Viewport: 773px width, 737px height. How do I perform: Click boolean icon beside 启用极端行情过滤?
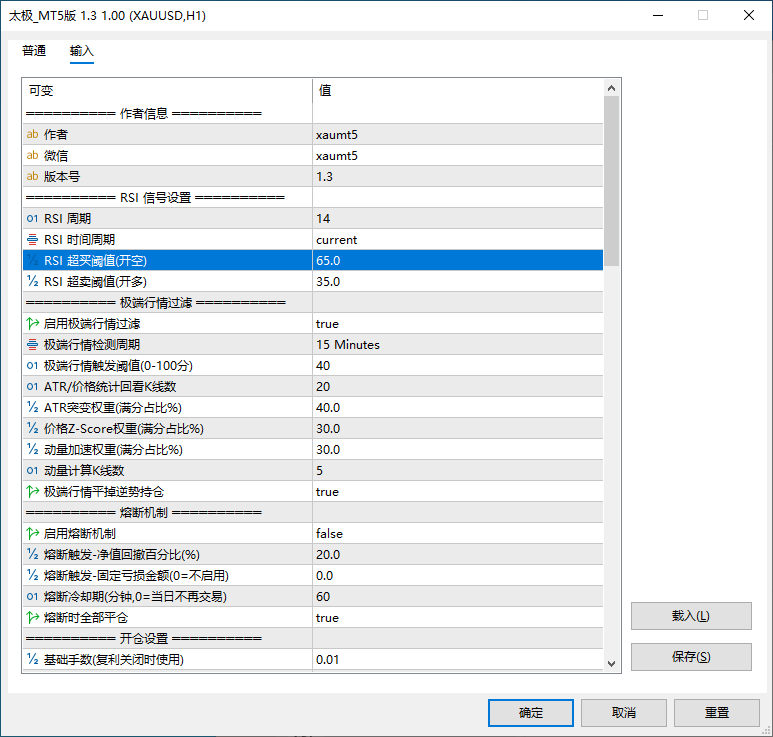[x=33, y=323]
